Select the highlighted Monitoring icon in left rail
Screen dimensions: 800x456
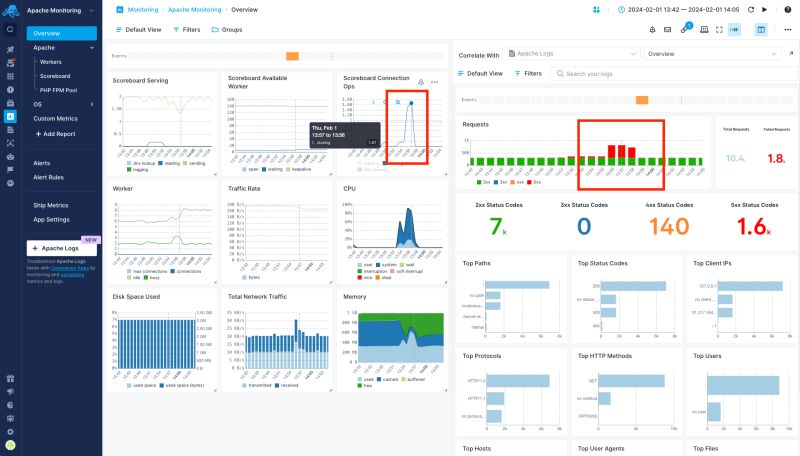[10, 116]
